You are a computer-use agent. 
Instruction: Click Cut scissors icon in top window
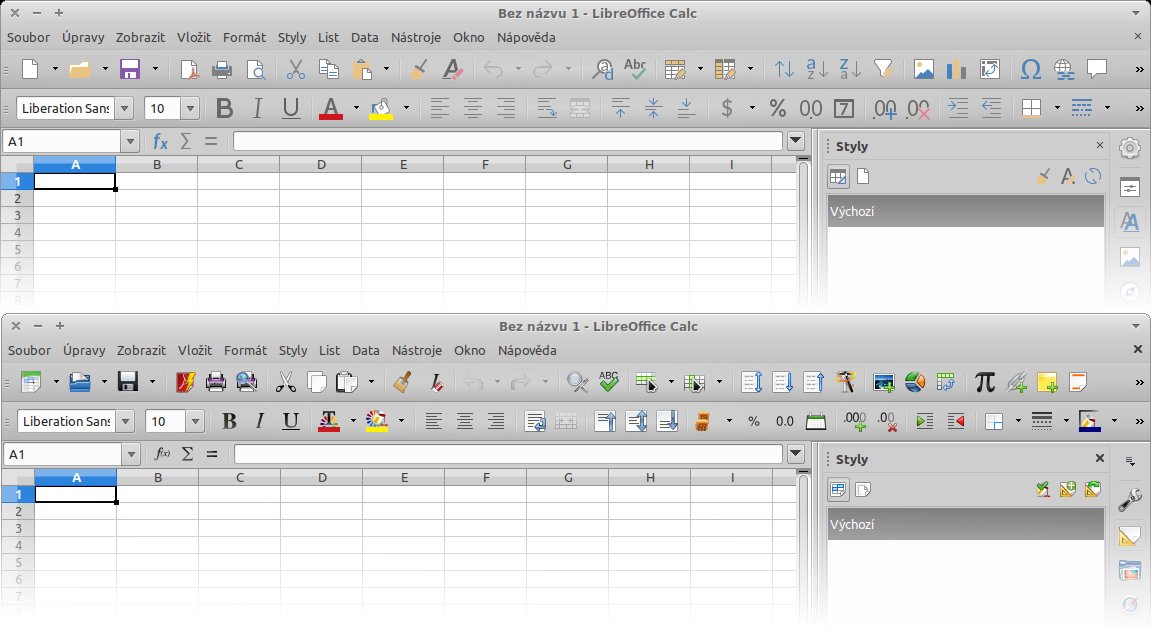[x=295, y=70]
